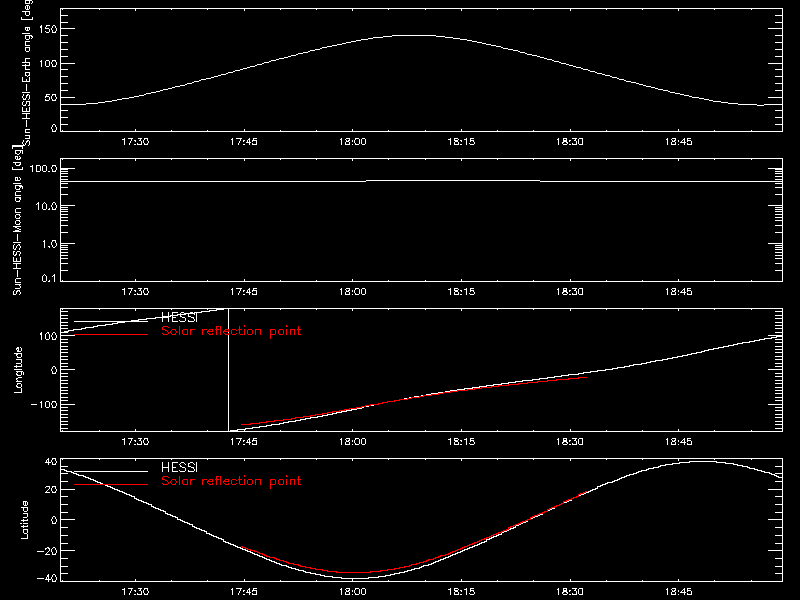
Task: Click 18:45 time label under Longitude plot
Action: click(x=679, y=442)
